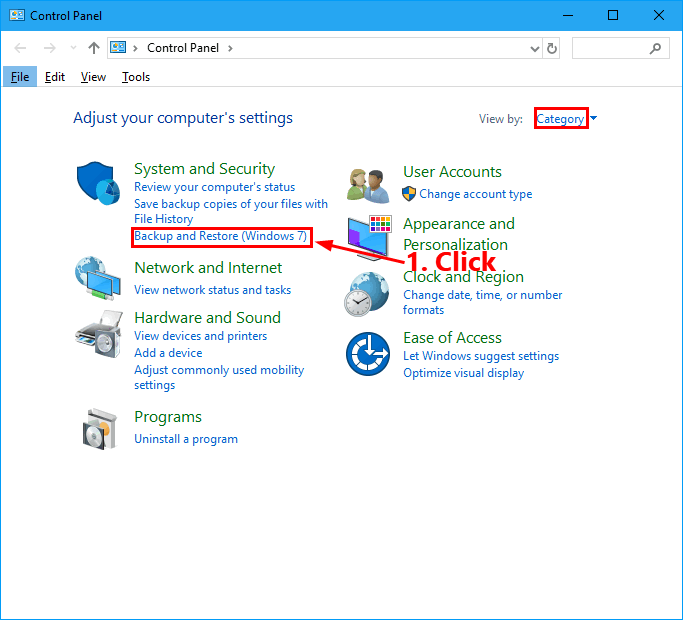
Task: Click the search magnifier icon
Action: click(x=655, y=48)
